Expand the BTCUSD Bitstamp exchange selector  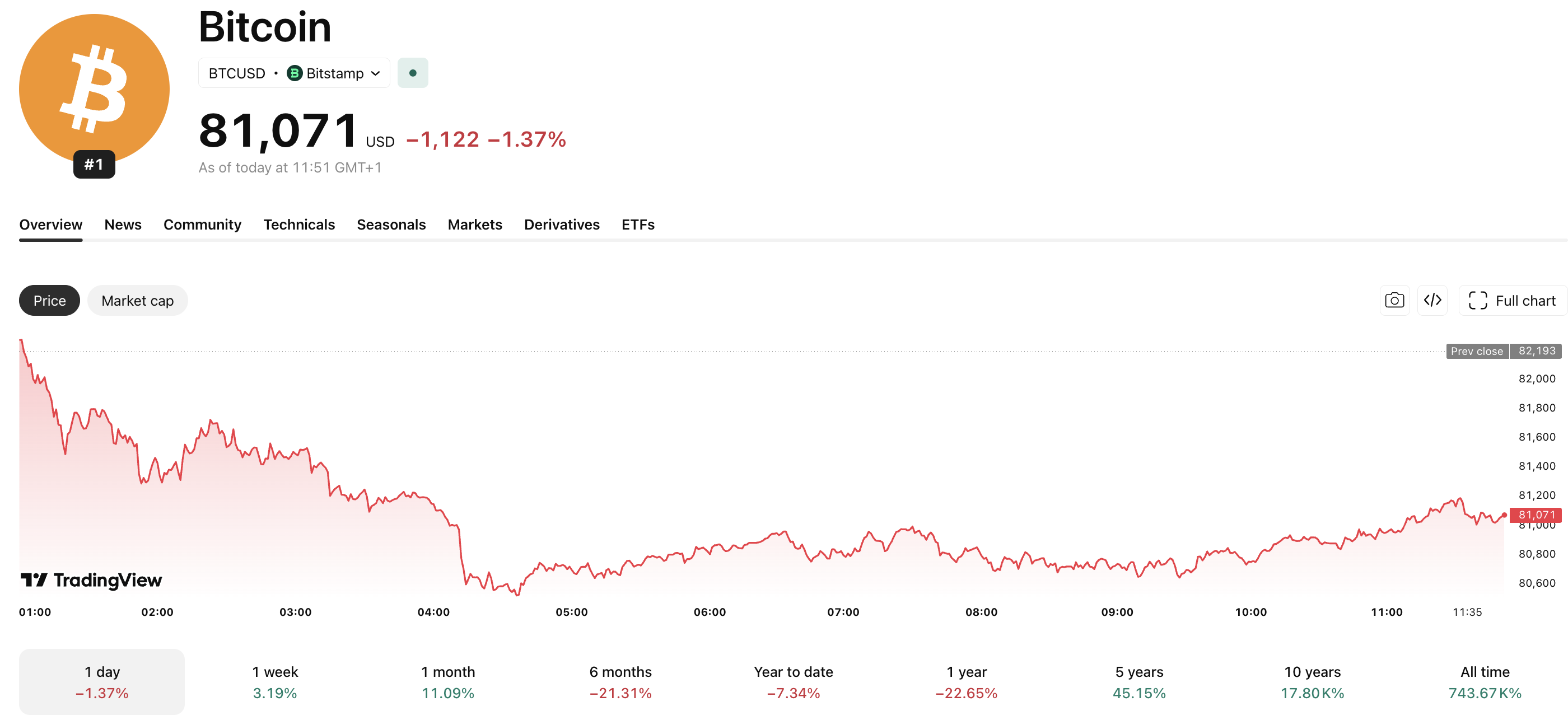294,73
